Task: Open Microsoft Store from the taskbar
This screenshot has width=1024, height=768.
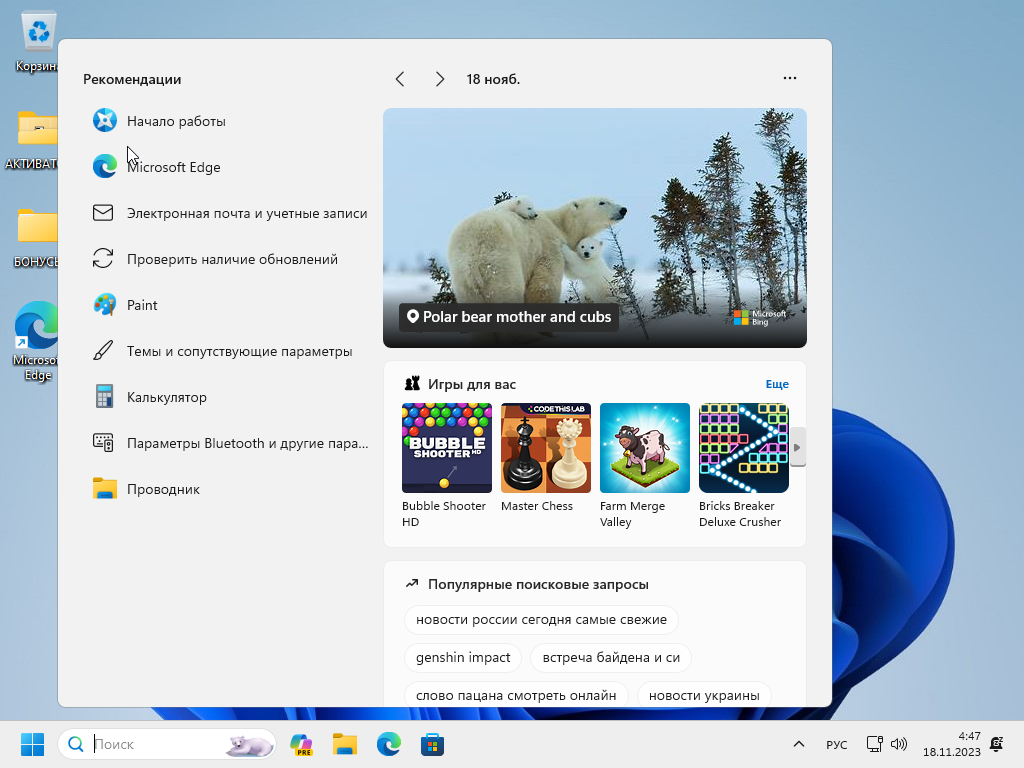Action: pyautogui.click(x=432, y=744)
